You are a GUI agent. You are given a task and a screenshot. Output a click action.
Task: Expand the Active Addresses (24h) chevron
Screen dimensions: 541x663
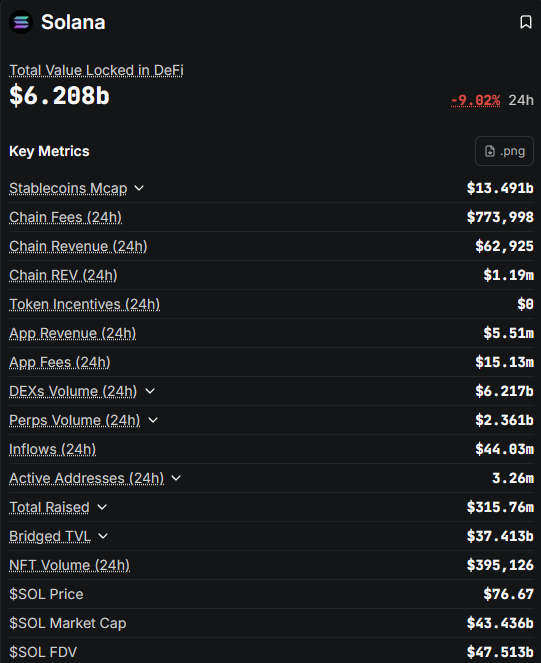(x=176, y=478)
